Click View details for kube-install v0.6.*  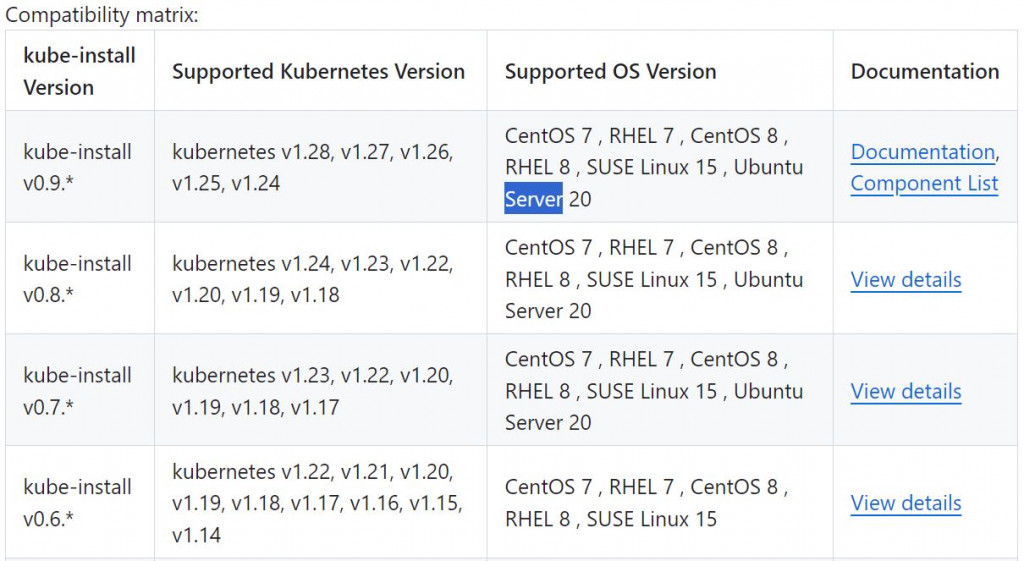coord(905,503)
